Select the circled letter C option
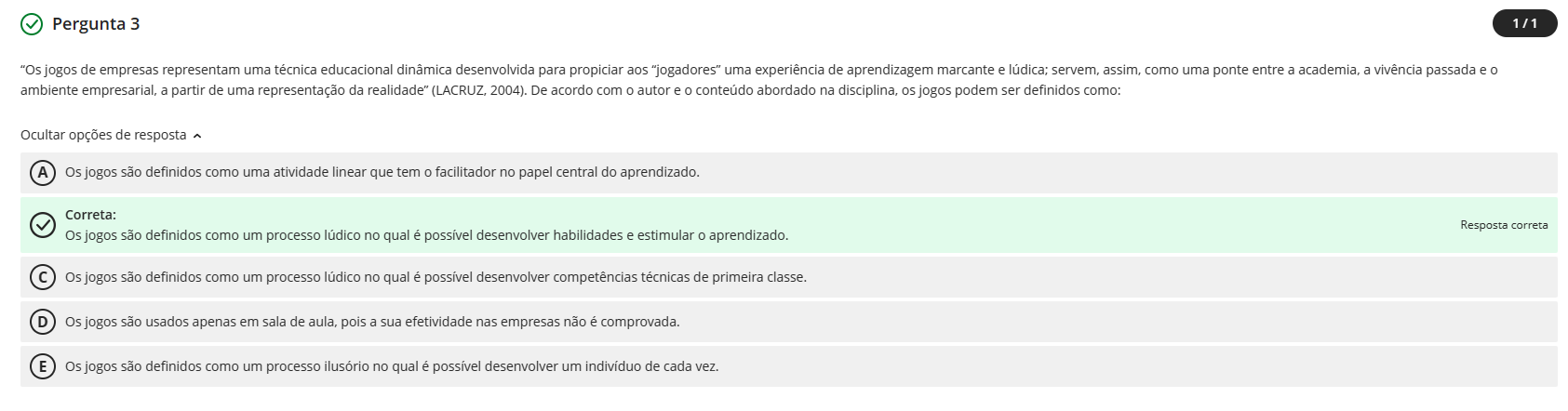This screenshot has height=411, width=1568. 42,277
